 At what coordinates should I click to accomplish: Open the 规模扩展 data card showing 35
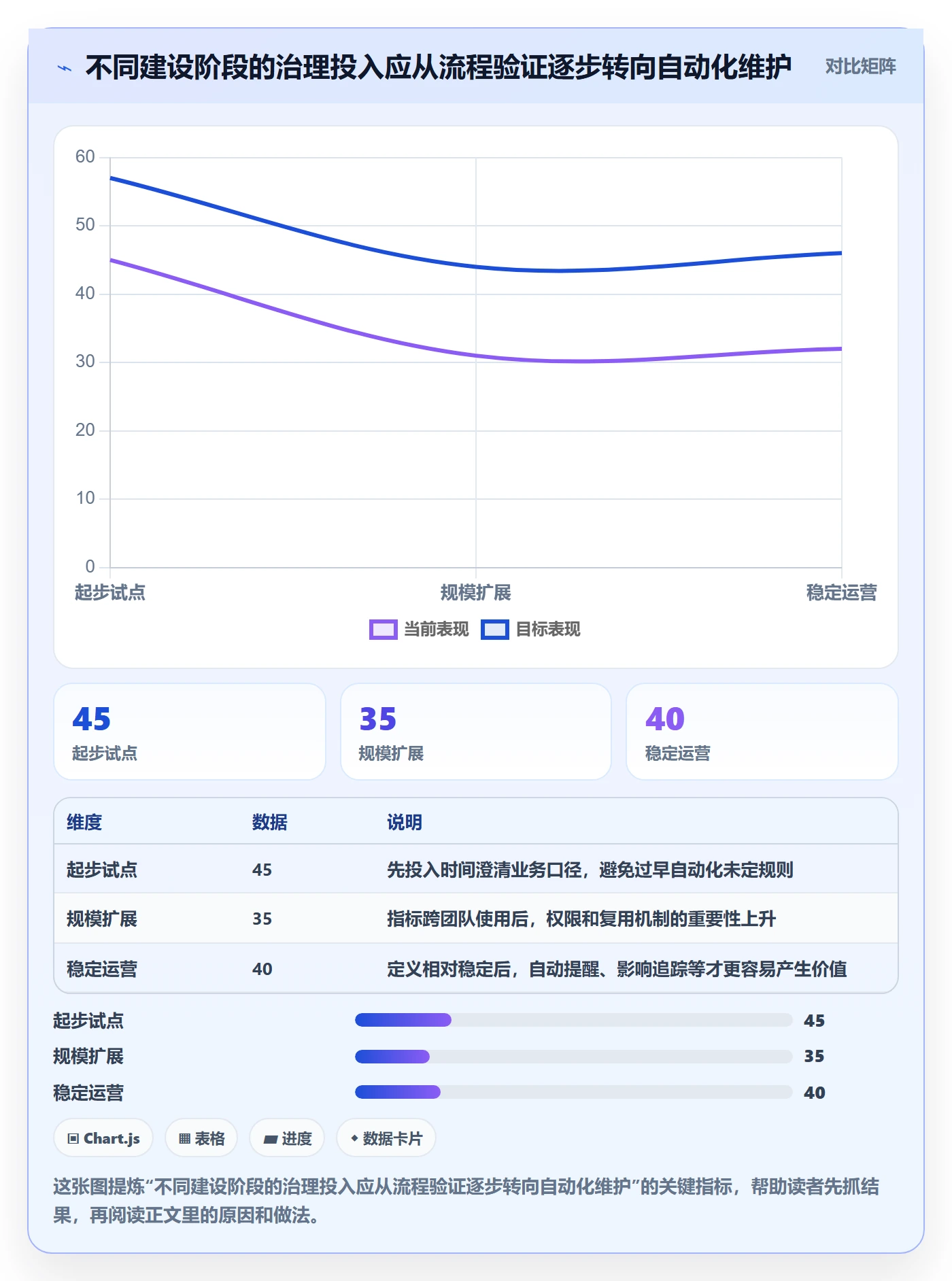[476, 732]
